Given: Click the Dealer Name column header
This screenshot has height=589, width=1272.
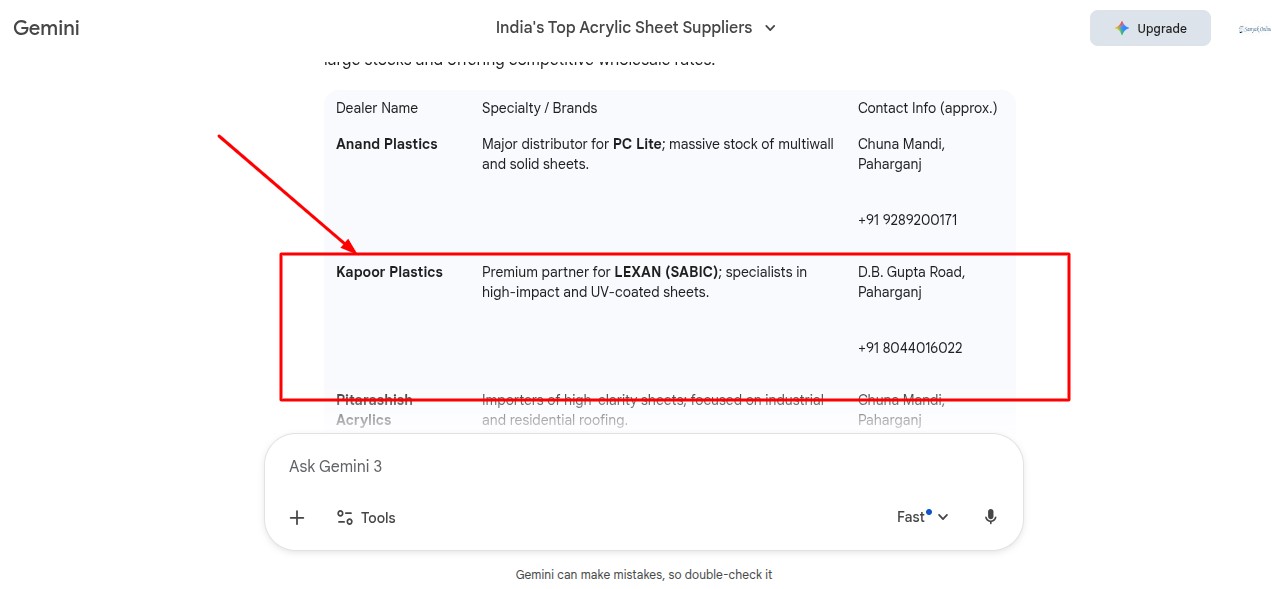Looking at the screenshot, I should point(377,108).
